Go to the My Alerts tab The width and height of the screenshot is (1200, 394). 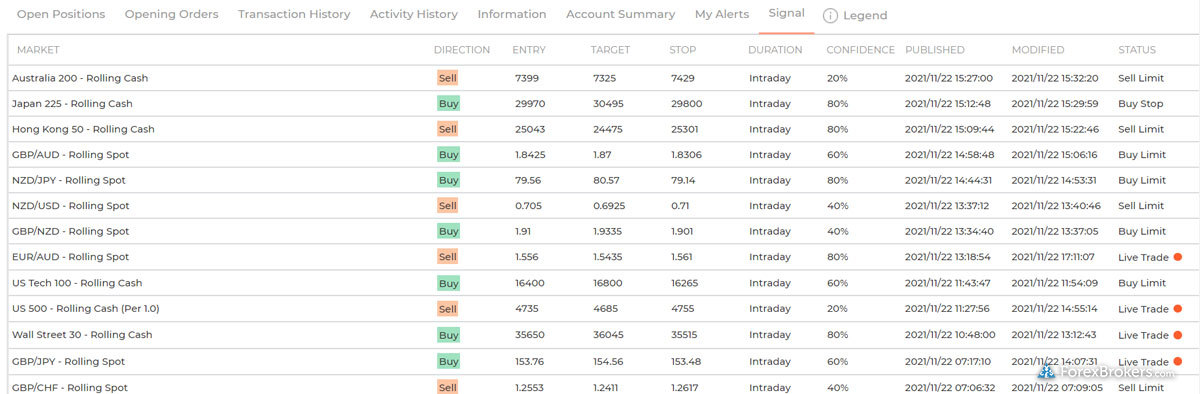[722, 15]
